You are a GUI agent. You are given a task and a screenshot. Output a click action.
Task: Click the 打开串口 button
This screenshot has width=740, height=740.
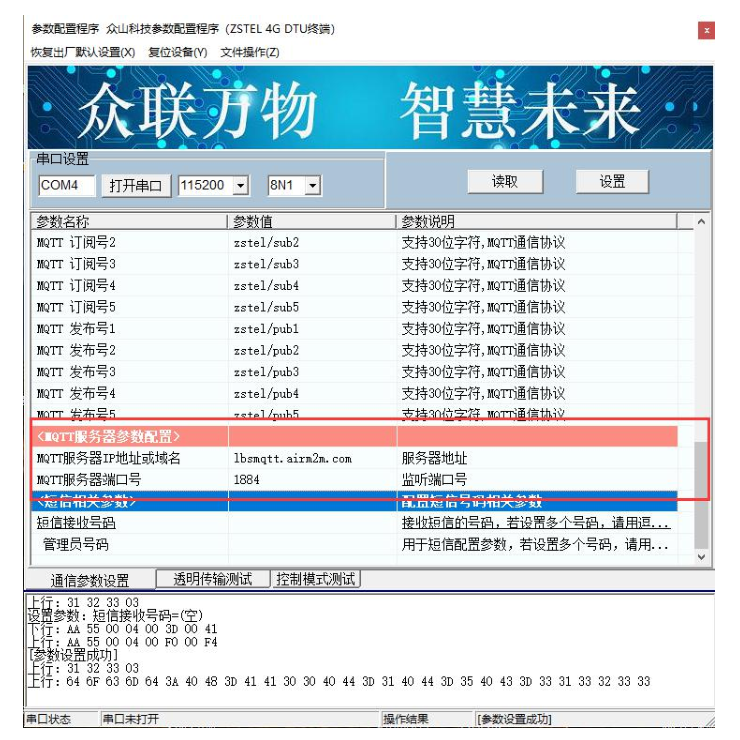(x=136, y=185)
